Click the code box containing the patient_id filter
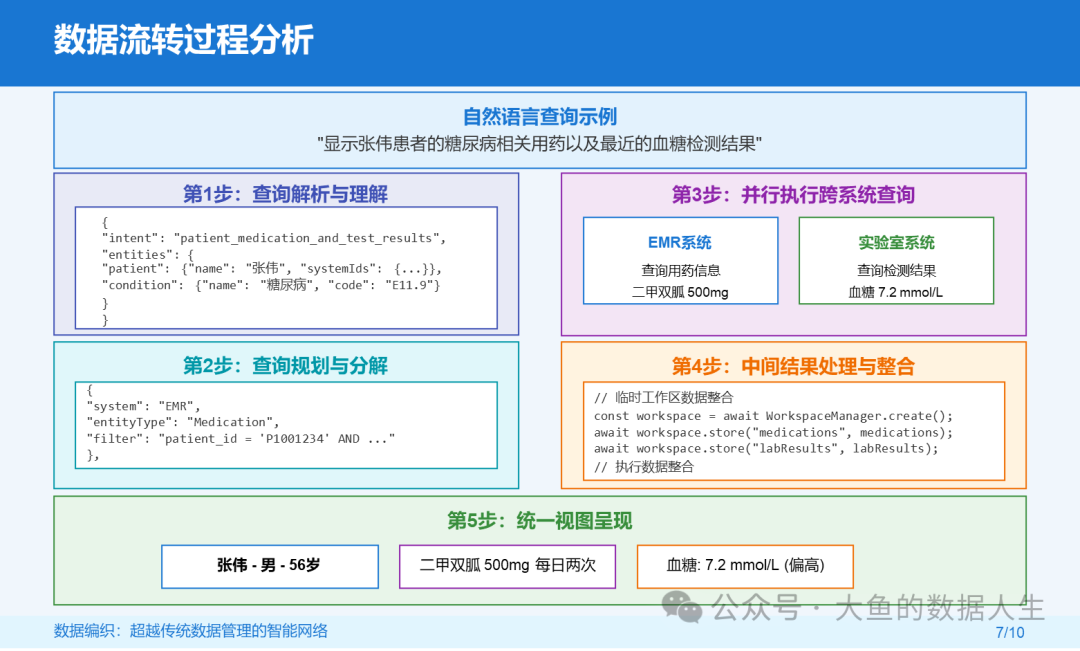1080x651 pixels. click(x=286, y=425)
